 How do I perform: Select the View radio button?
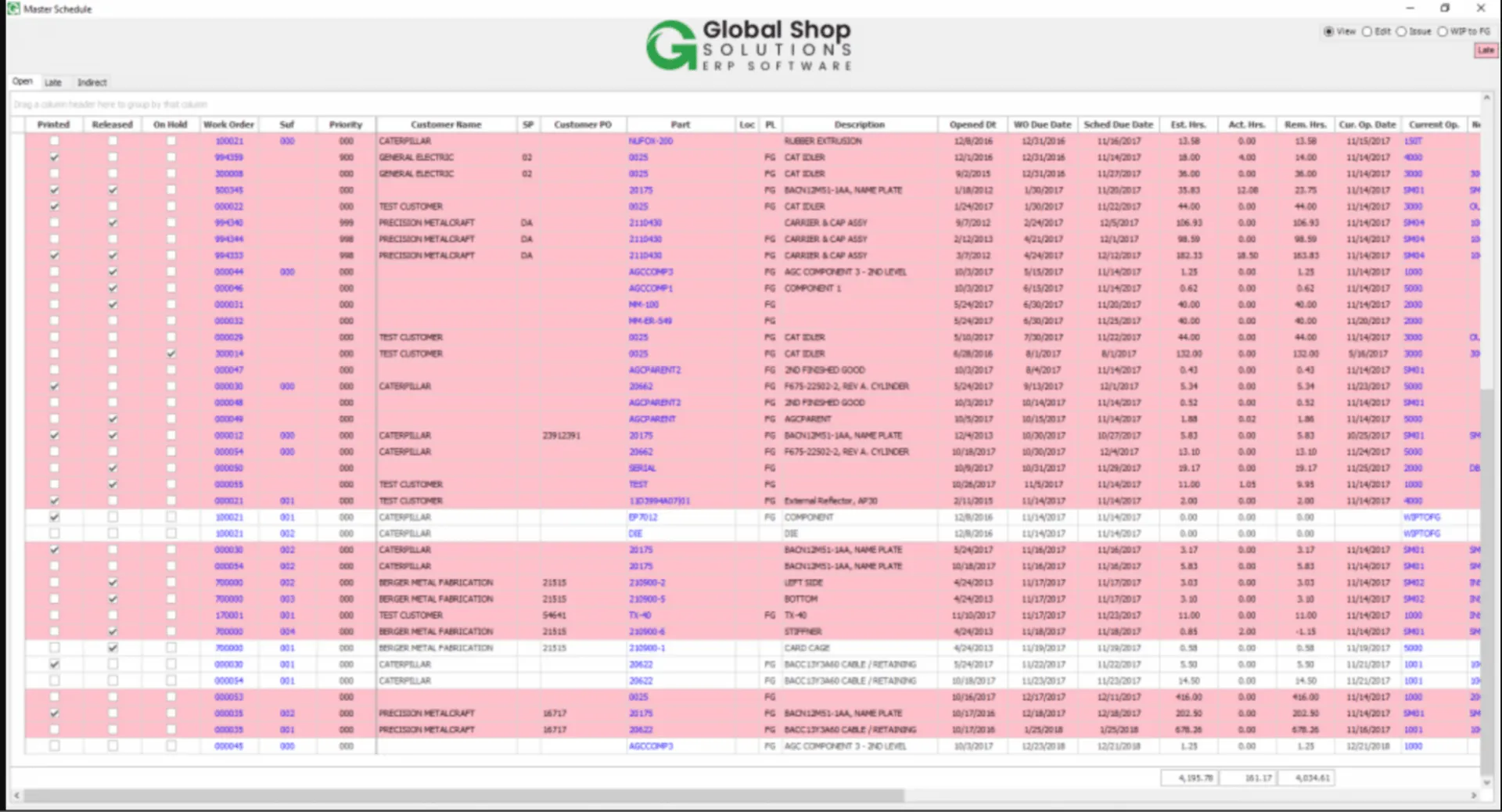point(1328,31)
